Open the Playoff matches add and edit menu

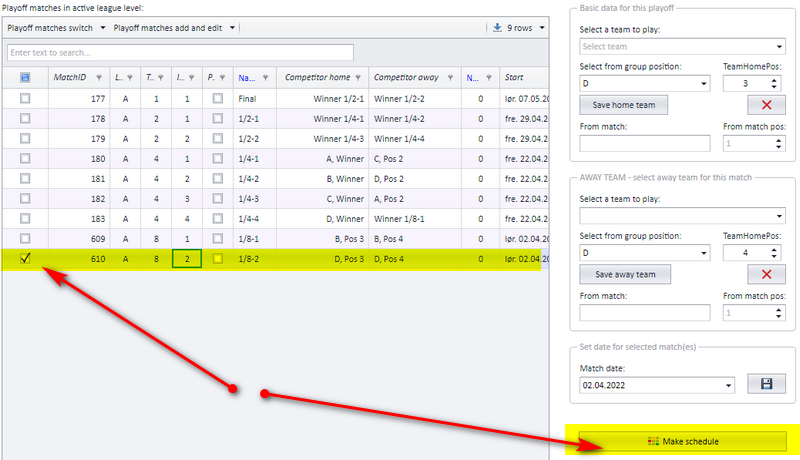tap(174, 28)
